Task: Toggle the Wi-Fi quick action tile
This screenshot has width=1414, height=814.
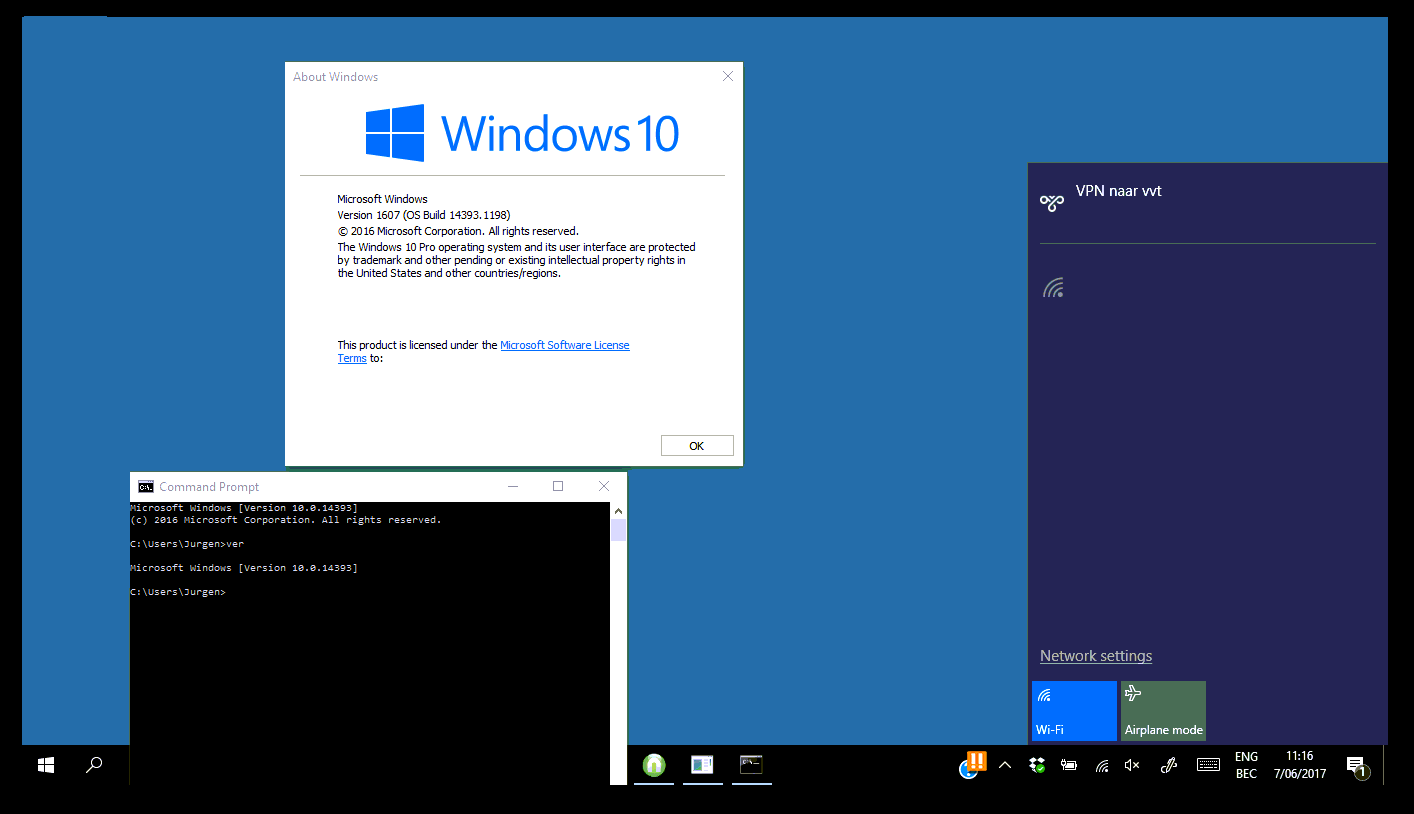Action: click(x=1074, y=711)
